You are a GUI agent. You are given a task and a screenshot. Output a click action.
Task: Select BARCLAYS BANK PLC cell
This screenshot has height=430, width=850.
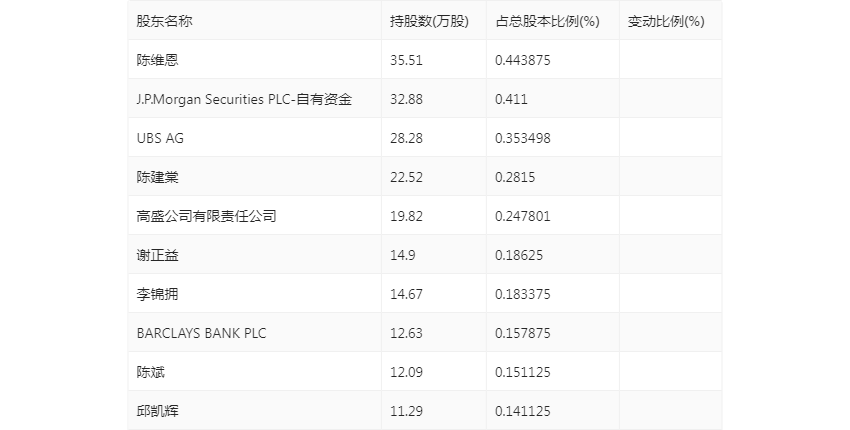pos(201,333)
